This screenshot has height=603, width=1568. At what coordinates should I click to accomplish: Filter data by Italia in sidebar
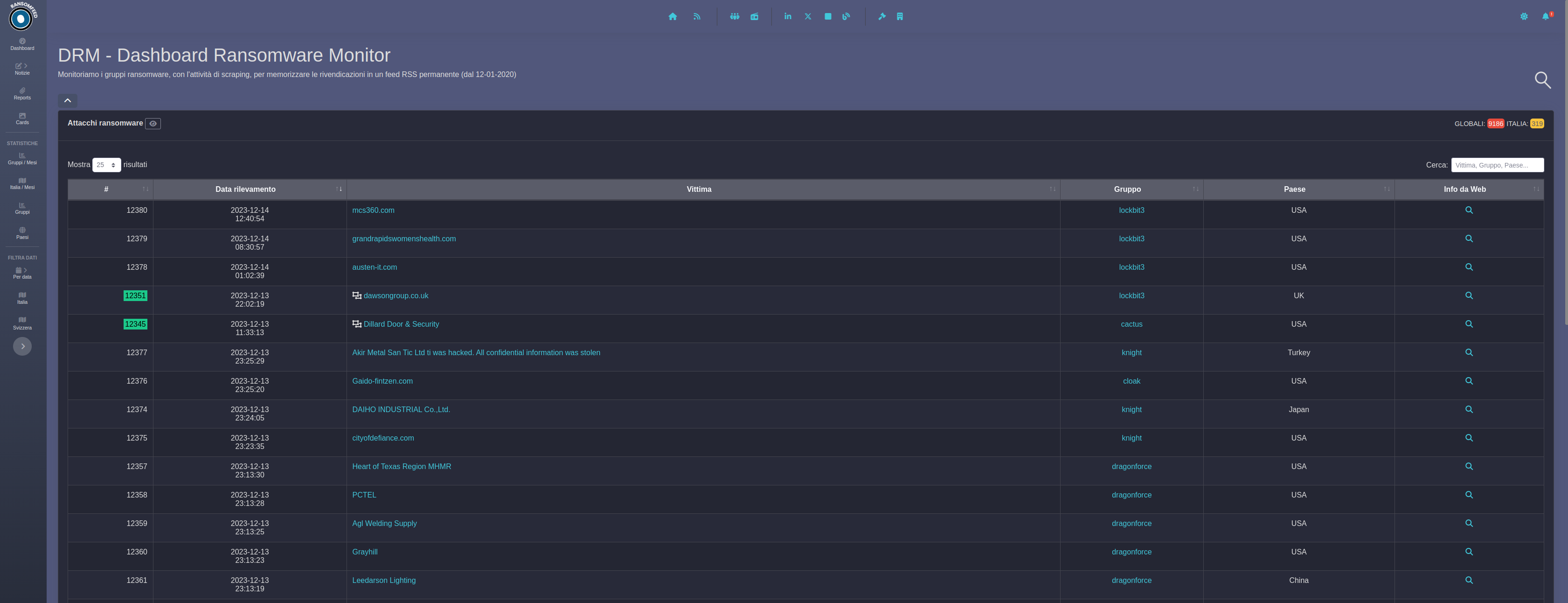click(22, 298)
